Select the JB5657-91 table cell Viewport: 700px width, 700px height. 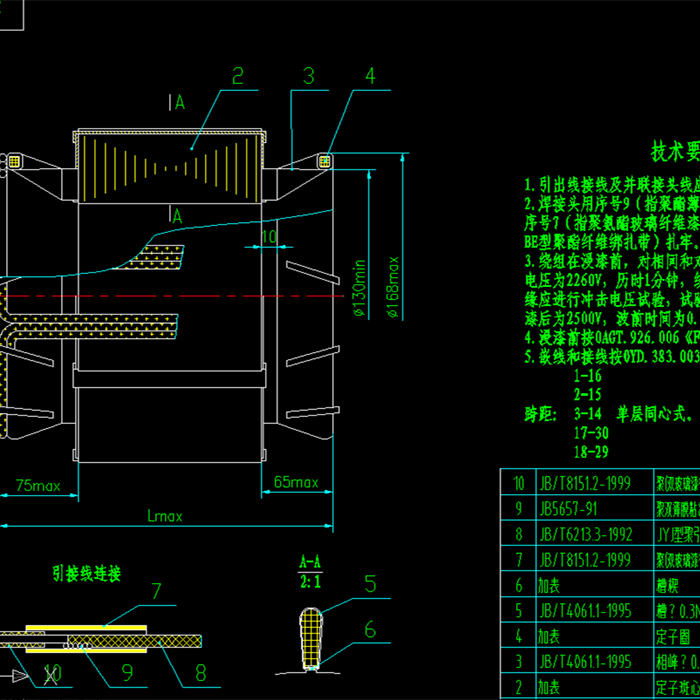tap(570, 509)
